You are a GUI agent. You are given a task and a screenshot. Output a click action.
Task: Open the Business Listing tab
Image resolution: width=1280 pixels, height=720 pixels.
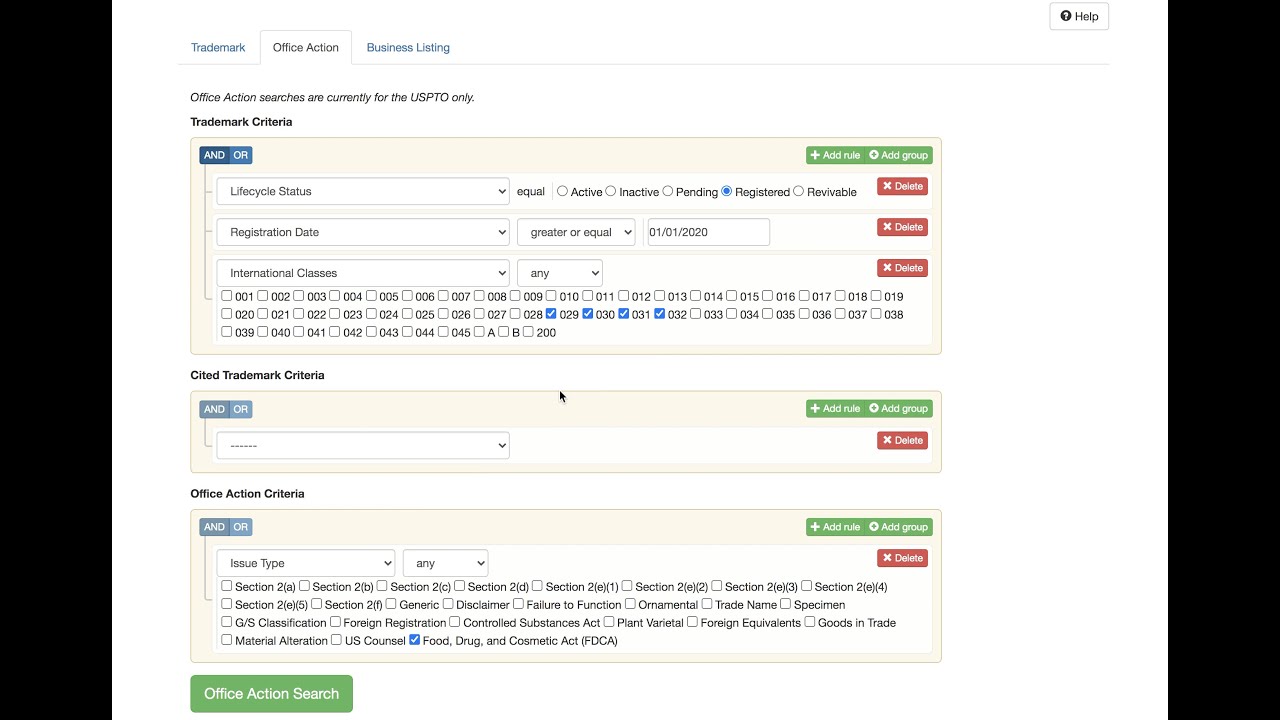[x=408, y=47]
